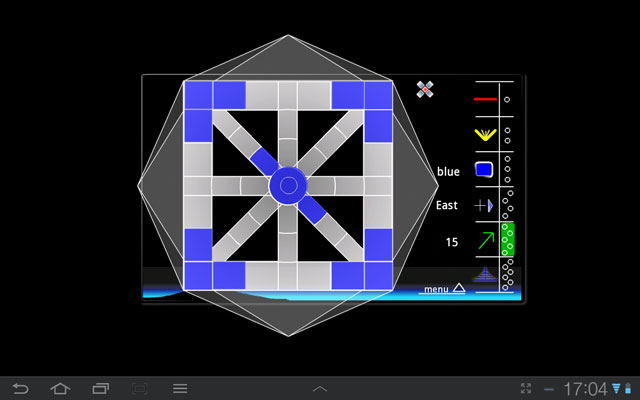Tap the four-circle group beside East icon
Image resolution: width=640 pixels, height=400 pixels.
pos(507,204)
